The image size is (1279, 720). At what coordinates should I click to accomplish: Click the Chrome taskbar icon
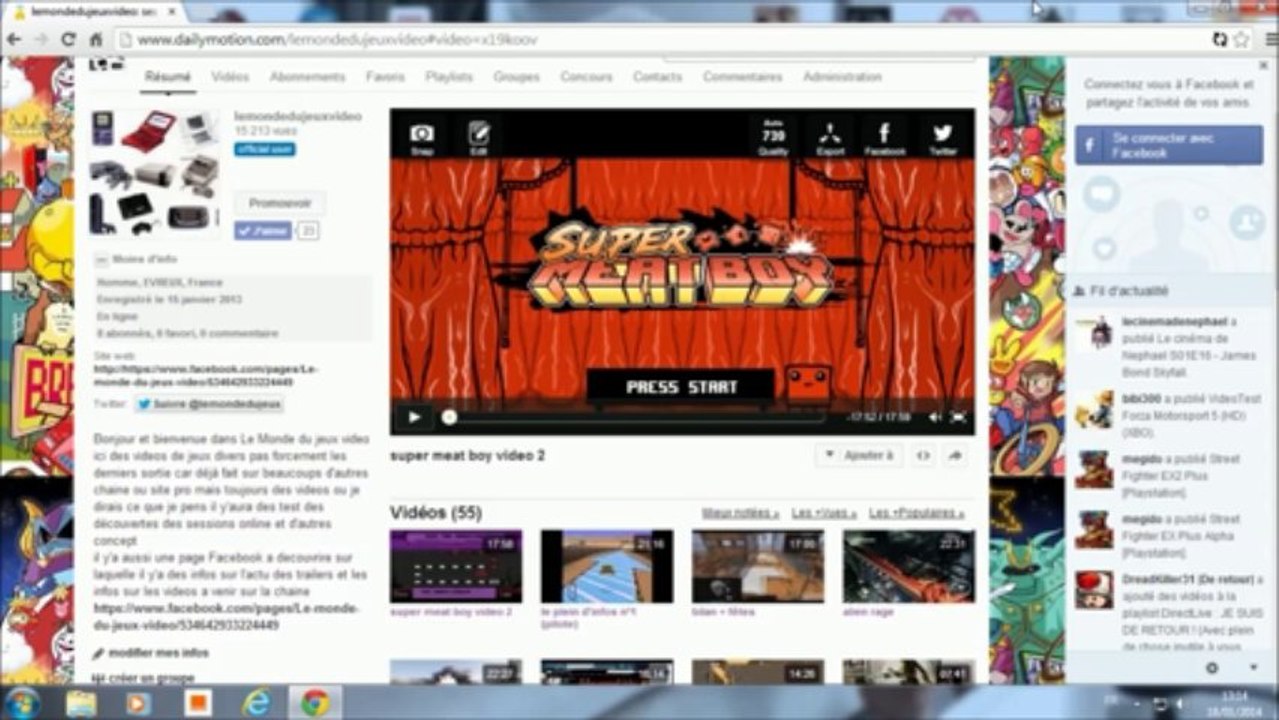tap(315, 703)
